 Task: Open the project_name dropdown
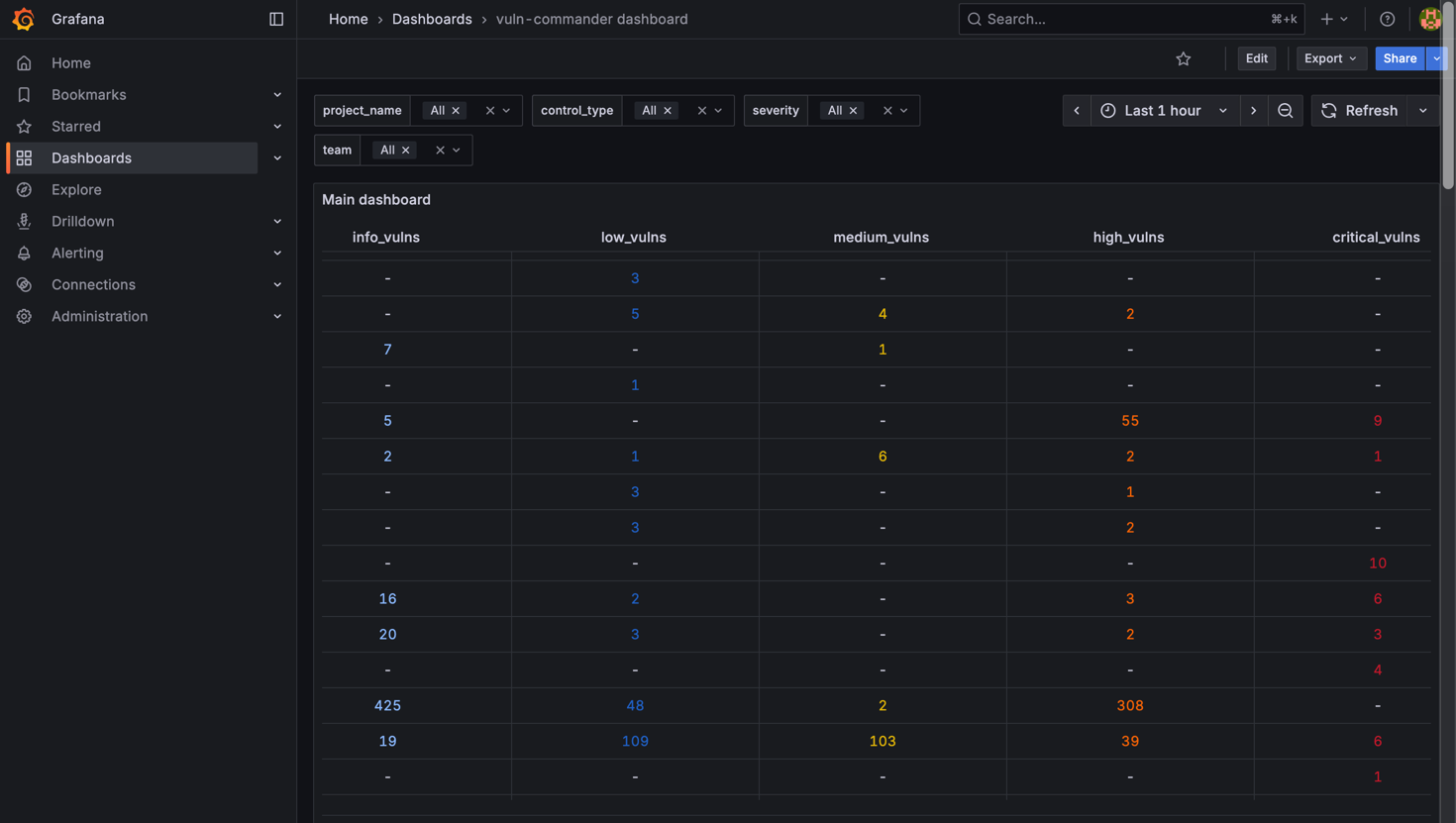507,111
